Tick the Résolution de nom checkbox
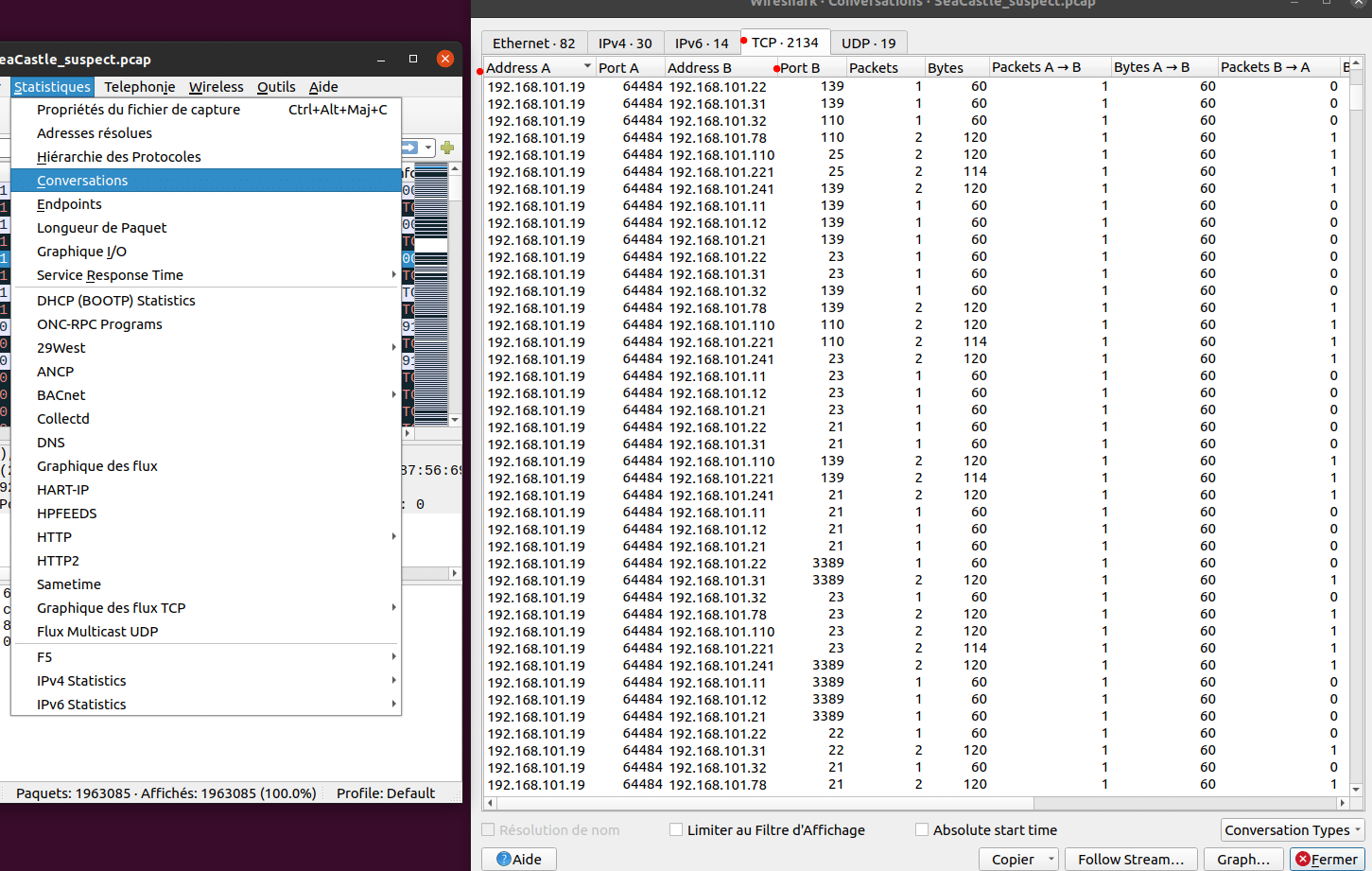The image size is (1372, 871). (488, 829)
